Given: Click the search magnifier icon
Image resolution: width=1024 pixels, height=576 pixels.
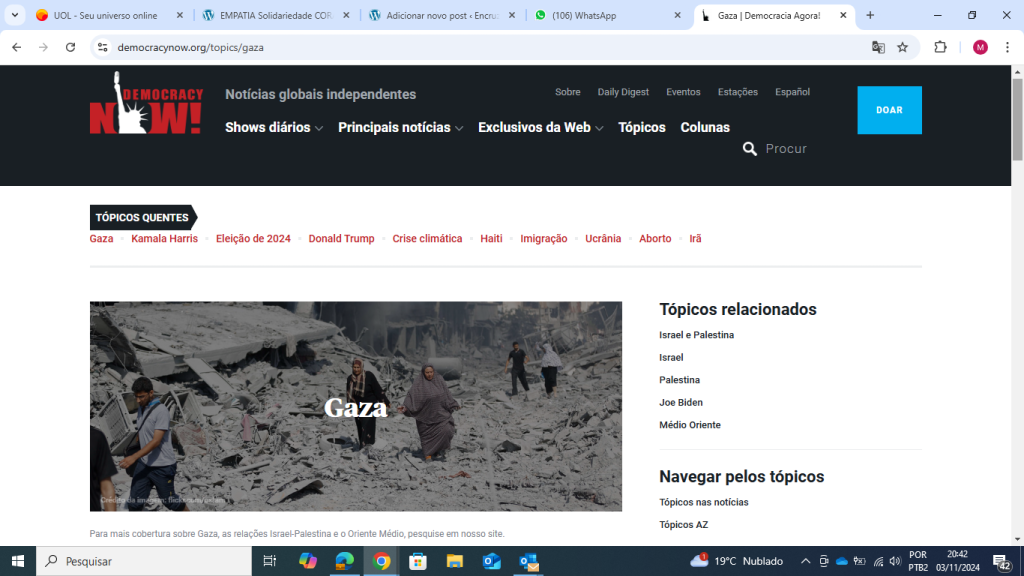Looking at the screenshot, I should pyautogui.click(x=750, y=149).
